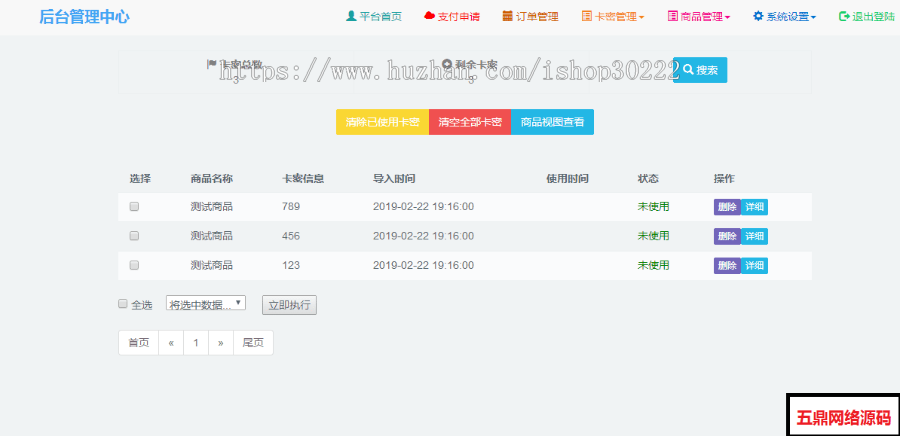900x436 pixels.
Task: Go to 尾页 in pagination
Action: pos(253,343)
